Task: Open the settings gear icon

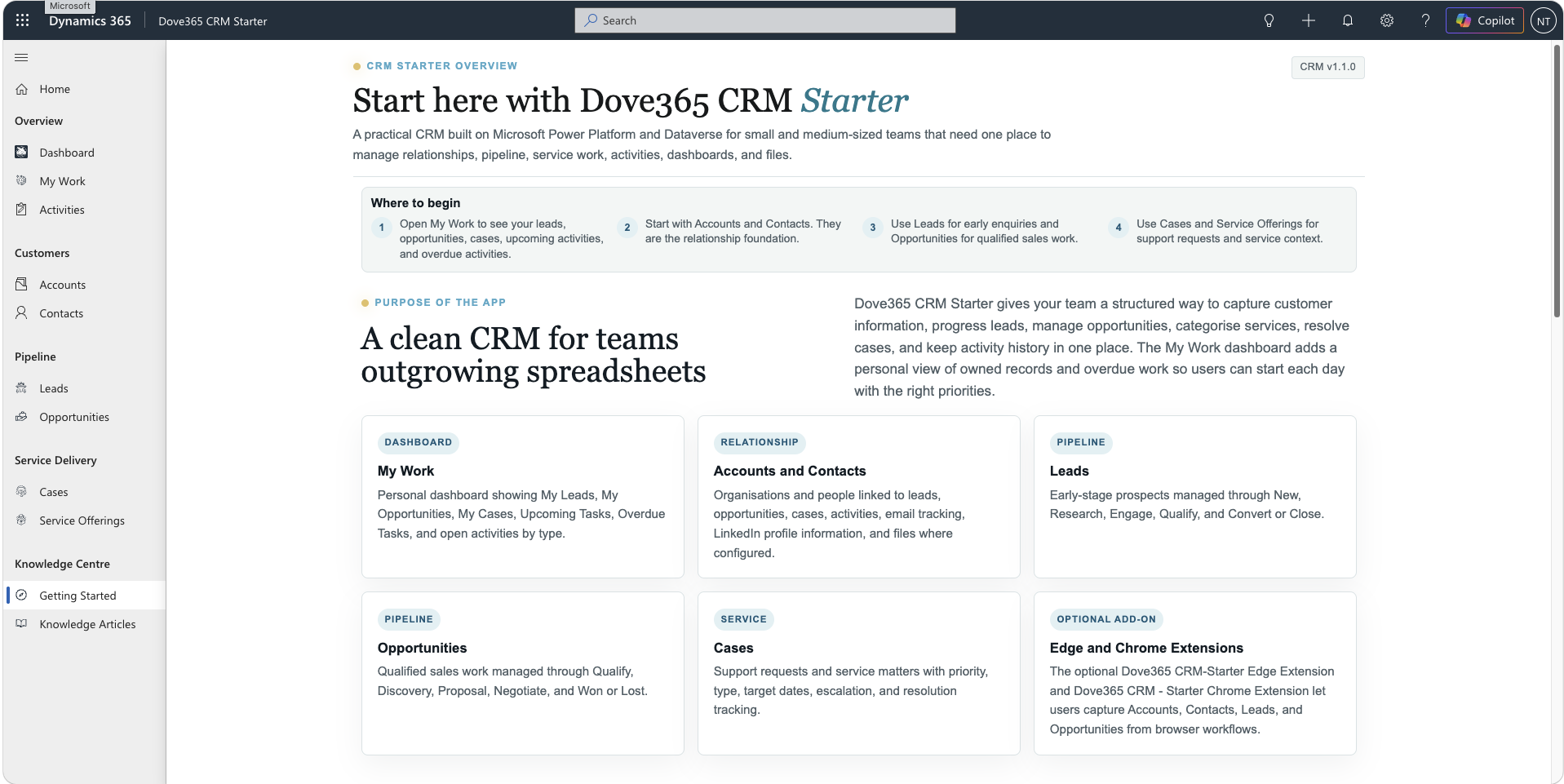Action: 1386,20
